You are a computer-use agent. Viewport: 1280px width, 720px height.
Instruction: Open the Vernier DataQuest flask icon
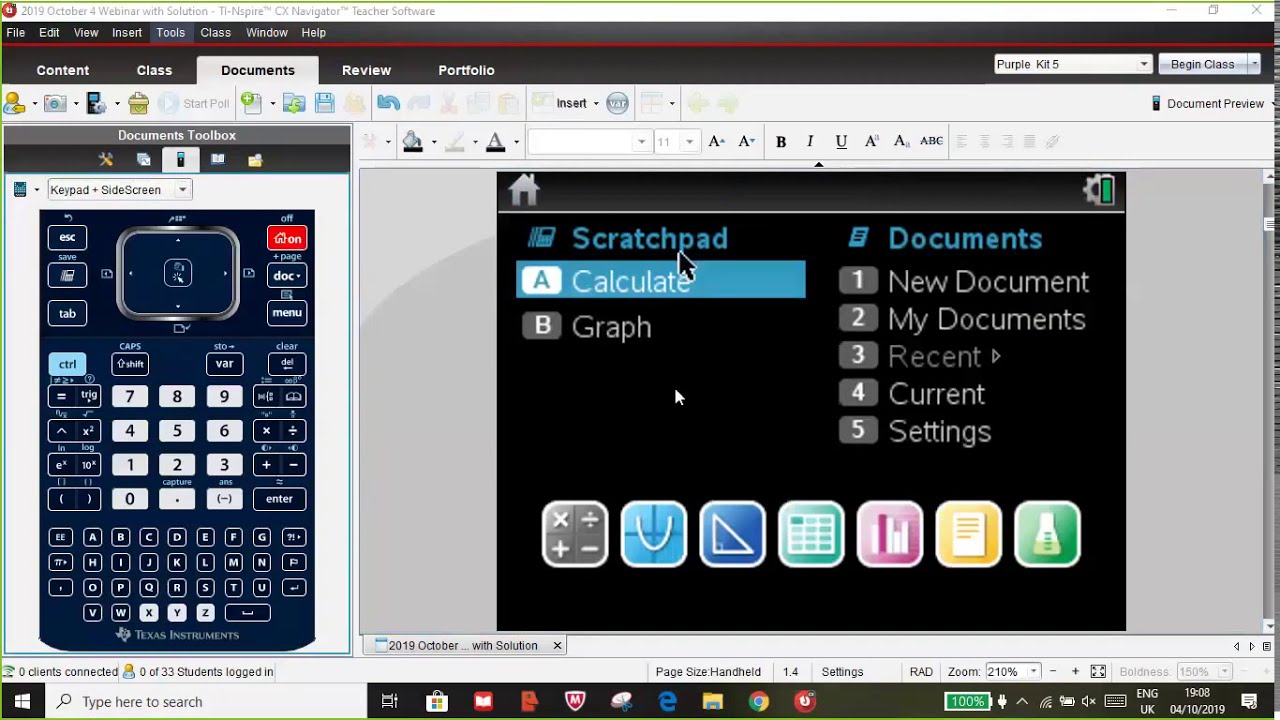(x=1047, y=534)
